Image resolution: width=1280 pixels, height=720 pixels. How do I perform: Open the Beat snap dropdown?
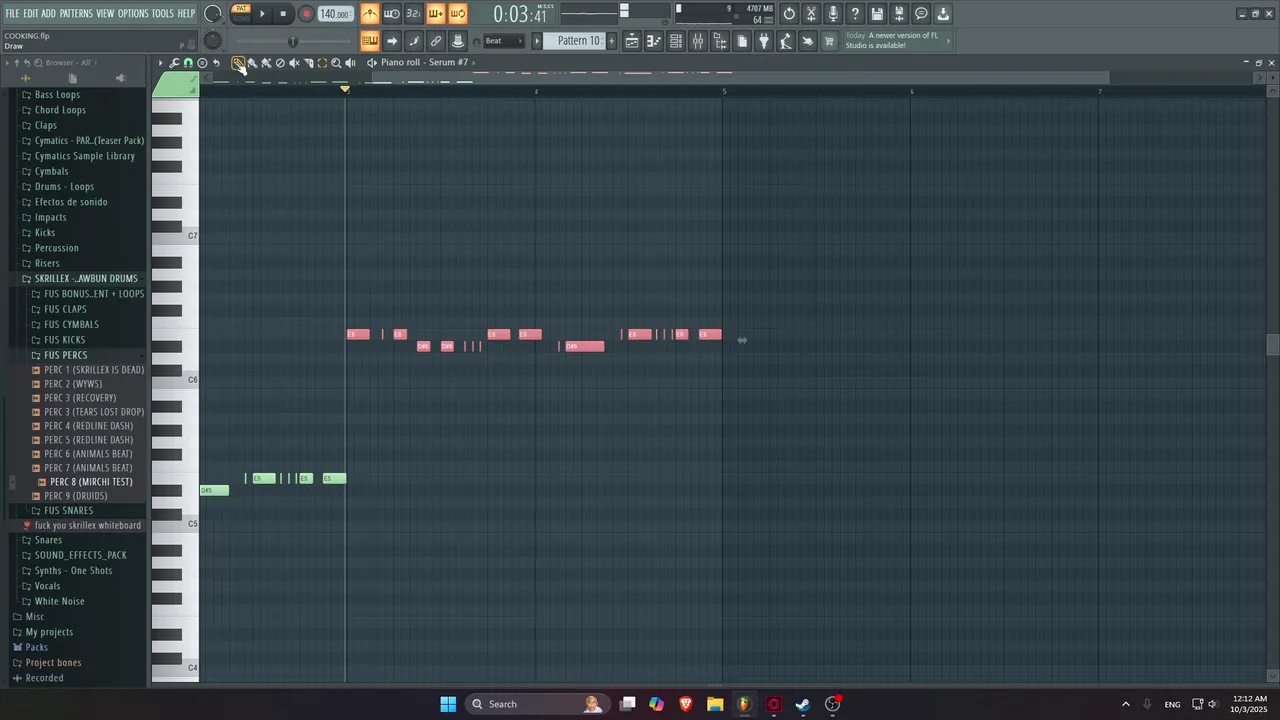click(x=503, y=41)
